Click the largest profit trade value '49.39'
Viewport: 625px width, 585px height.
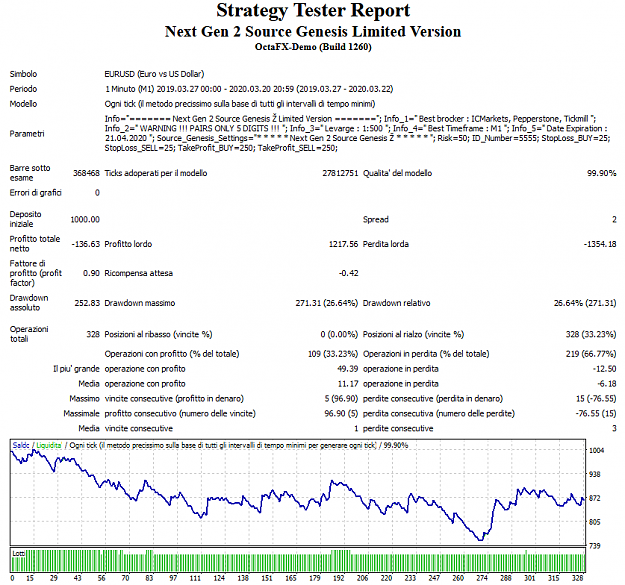tap(348, 369)
